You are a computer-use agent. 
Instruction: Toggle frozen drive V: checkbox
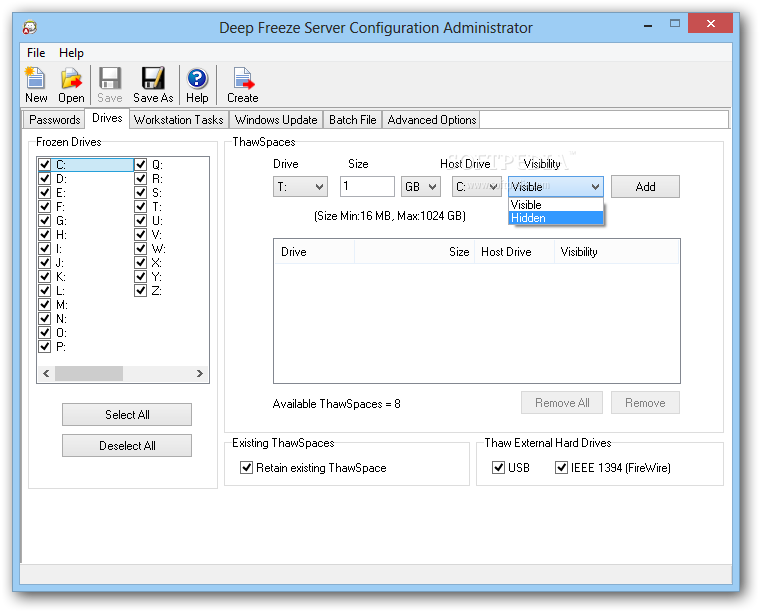click(141, 235)
